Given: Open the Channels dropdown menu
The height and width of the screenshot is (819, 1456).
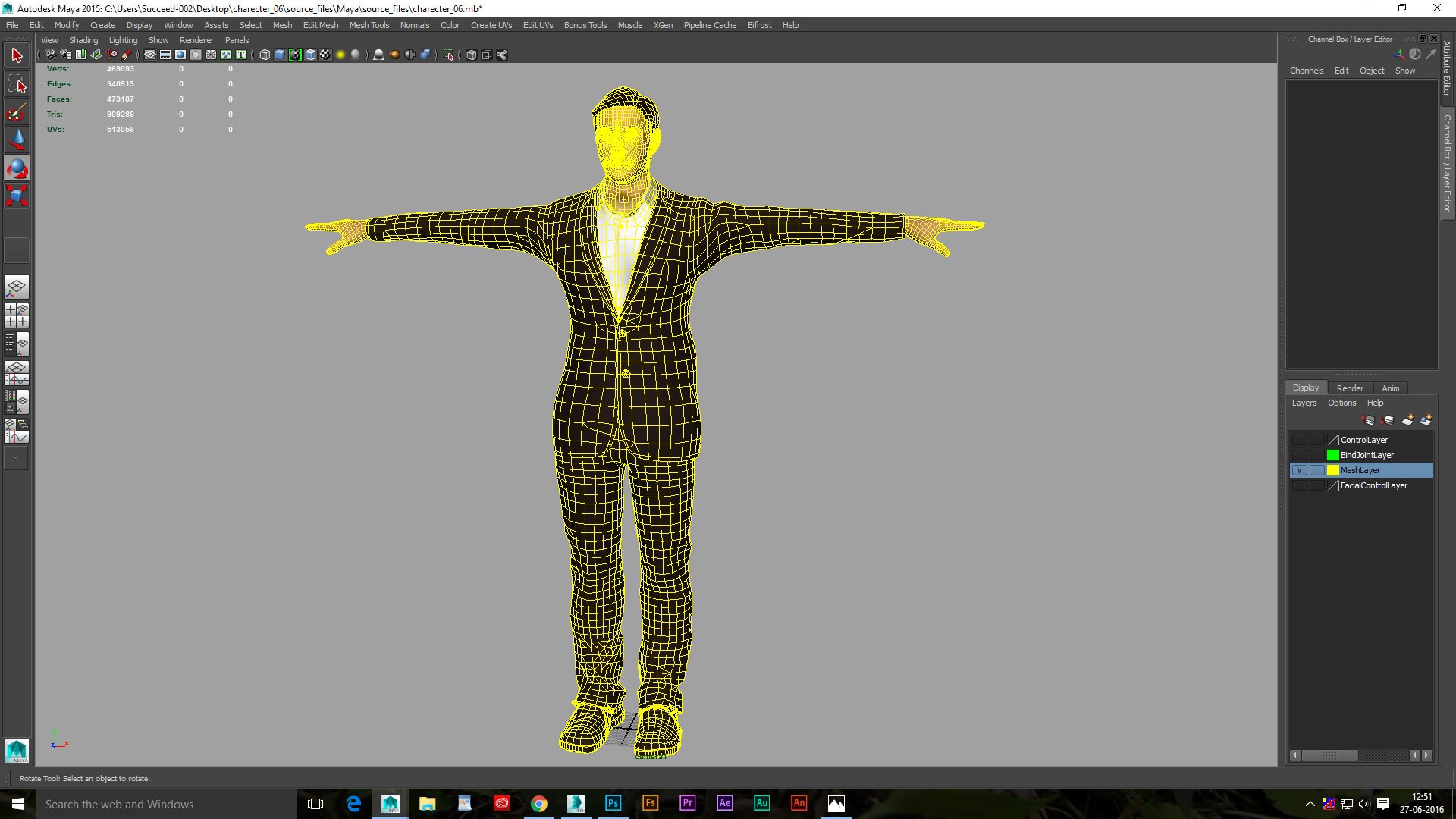Looking at the screenshot, I should 1306,71.
